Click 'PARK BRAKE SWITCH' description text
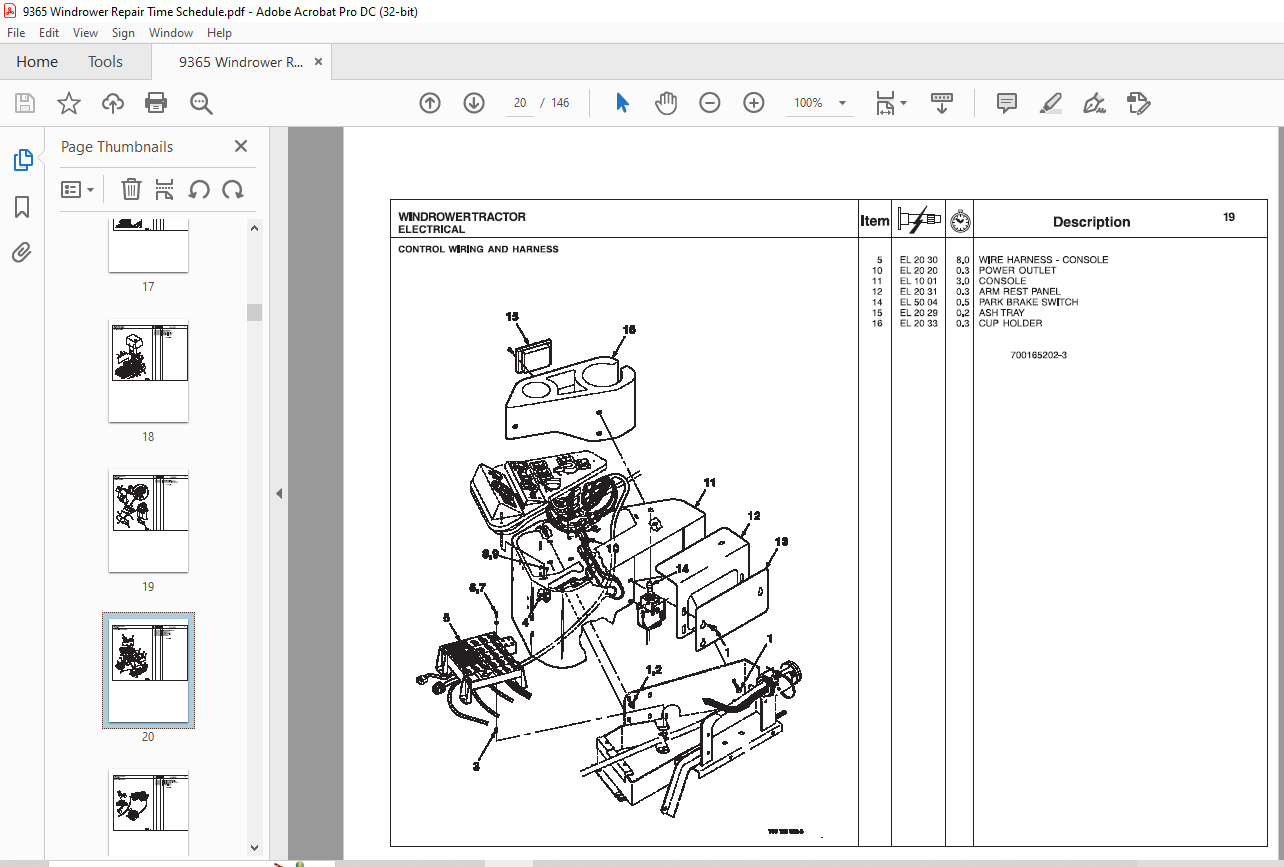 coord(1028,302)
